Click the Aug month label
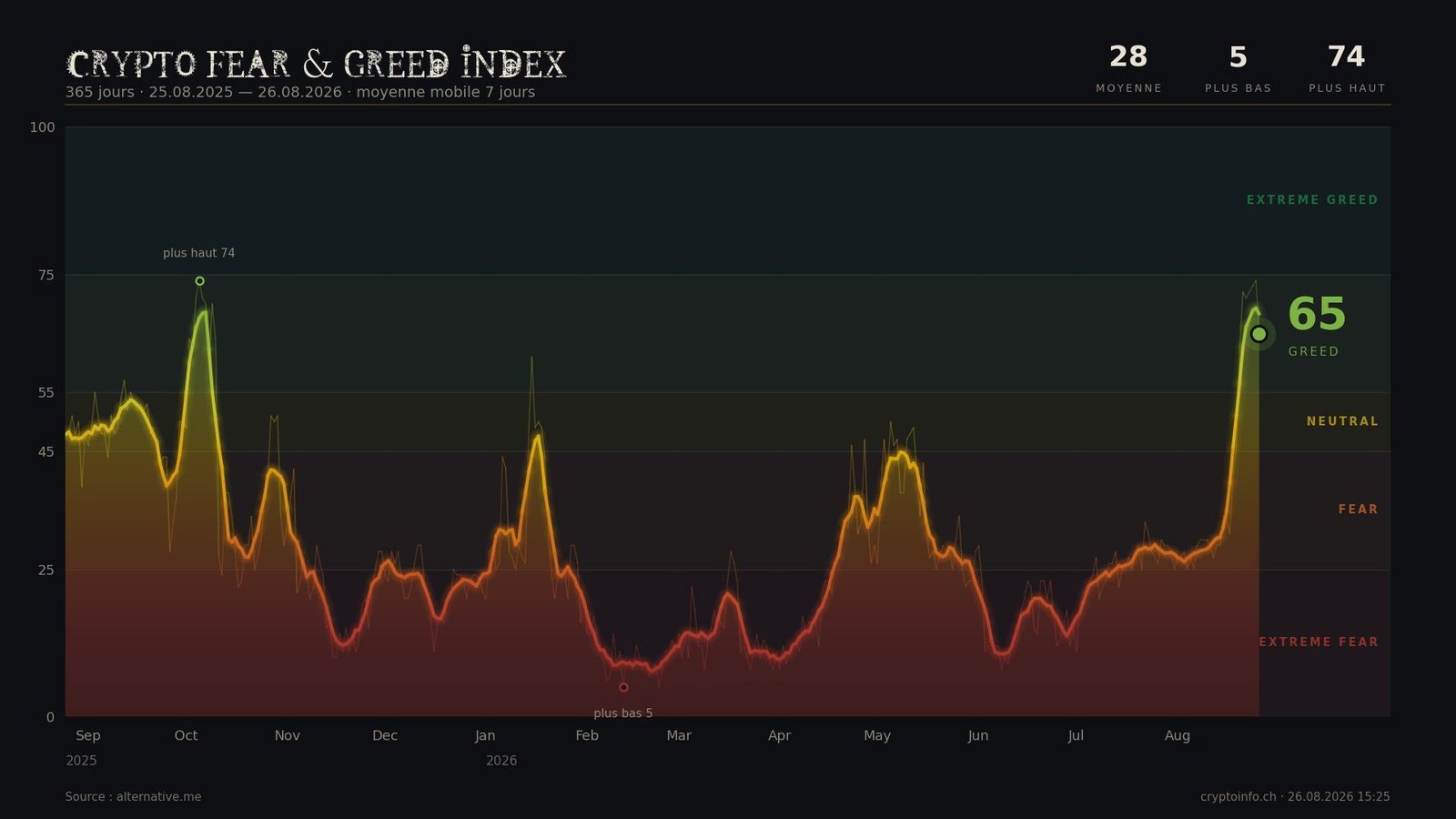1456x819 pixels. pos(1178,735)
